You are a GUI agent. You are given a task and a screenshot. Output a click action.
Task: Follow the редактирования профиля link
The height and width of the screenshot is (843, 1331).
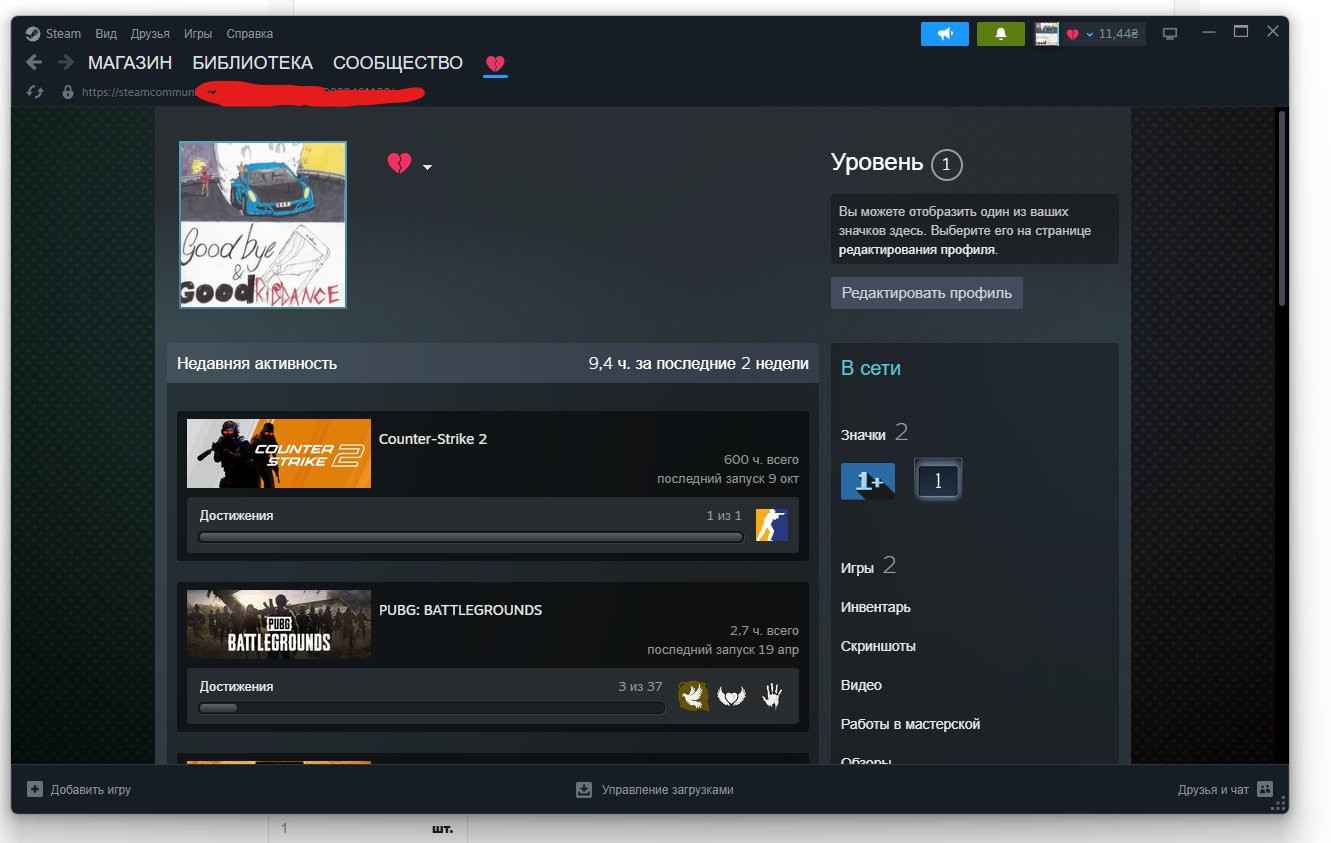coord(917,250)
